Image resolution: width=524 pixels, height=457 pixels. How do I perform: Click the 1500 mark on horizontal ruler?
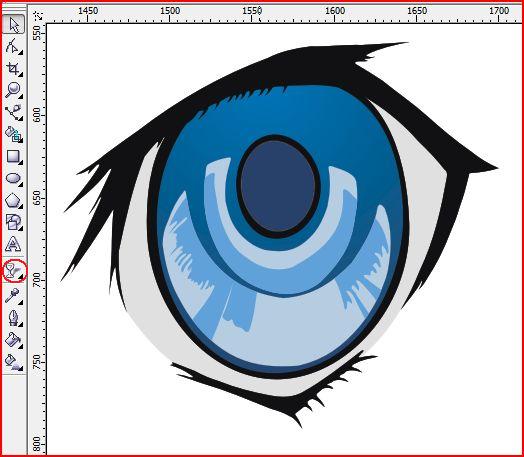[170, 10]
